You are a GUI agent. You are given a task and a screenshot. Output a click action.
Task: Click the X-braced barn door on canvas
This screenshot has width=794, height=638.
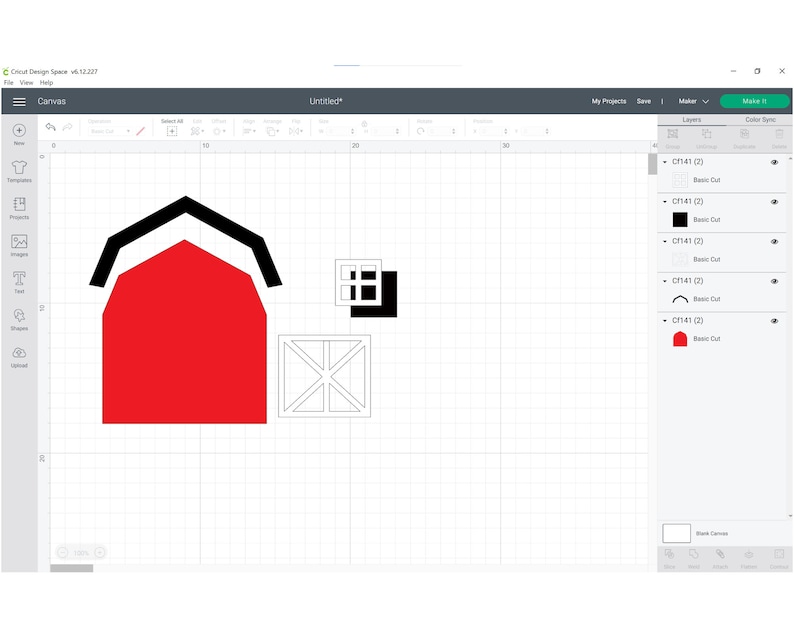(x=324, y=376)
